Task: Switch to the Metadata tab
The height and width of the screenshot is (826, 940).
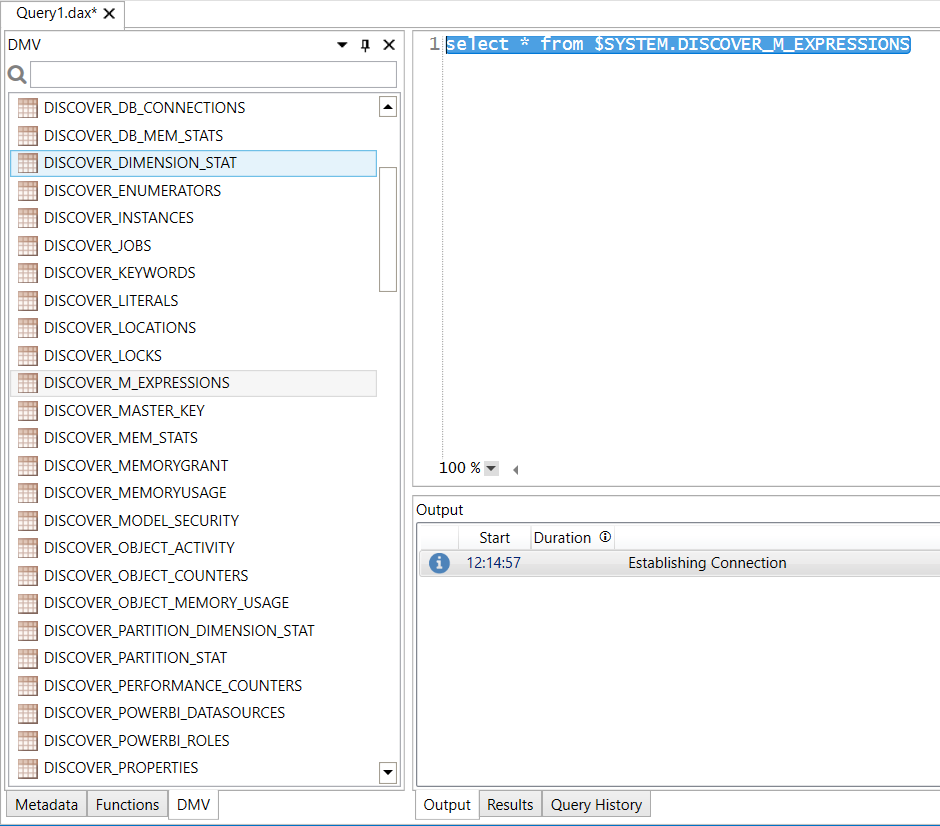Action: point(47,804)
